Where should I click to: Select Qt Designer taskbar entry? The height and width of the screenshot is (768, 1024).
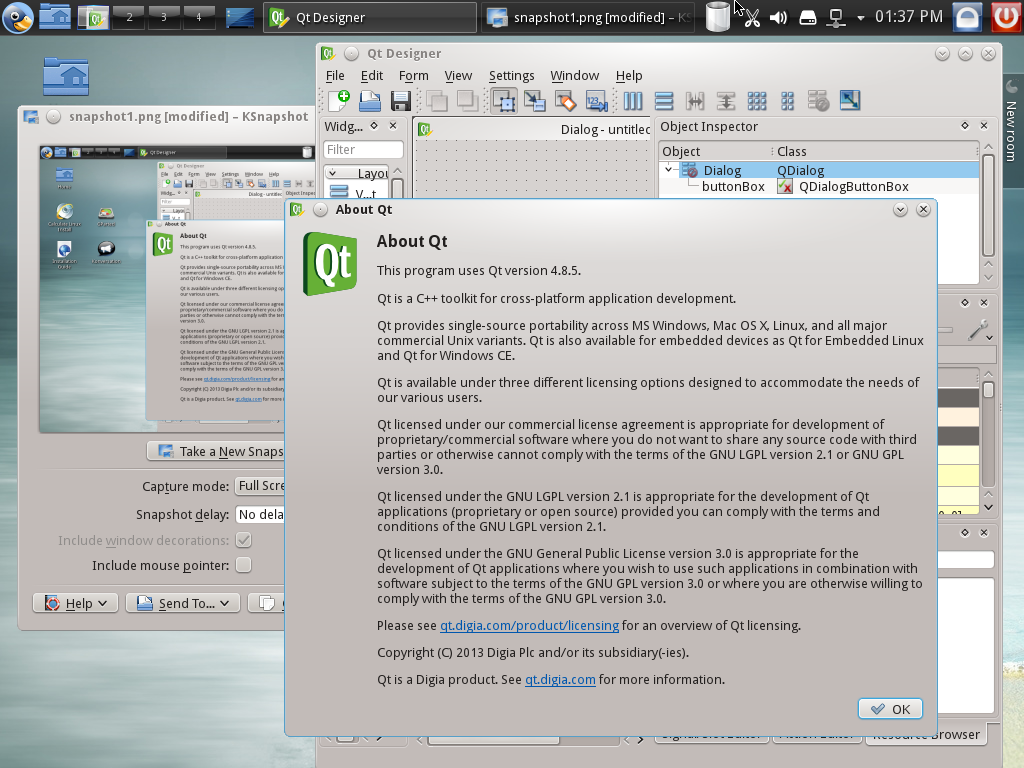370,17
